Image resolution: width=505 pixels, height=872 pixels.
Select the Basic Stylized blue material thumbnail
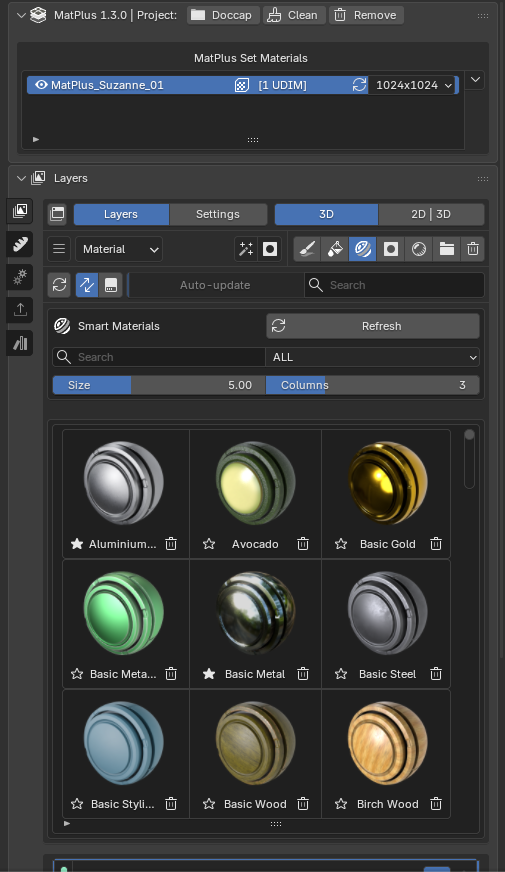[x=123, y=742]
